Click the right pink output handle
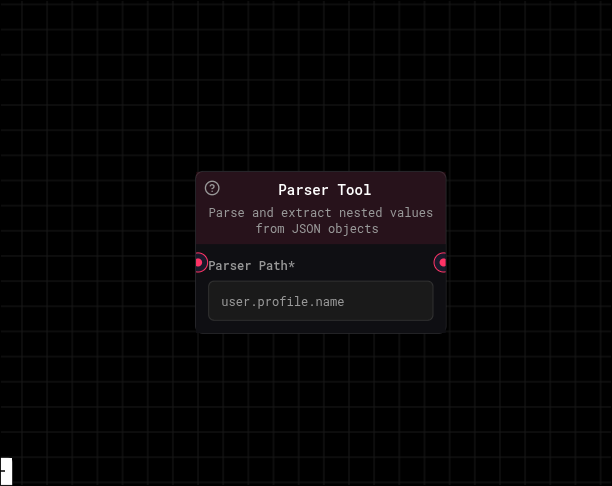The image size is (612, 486). click(442, 263)
